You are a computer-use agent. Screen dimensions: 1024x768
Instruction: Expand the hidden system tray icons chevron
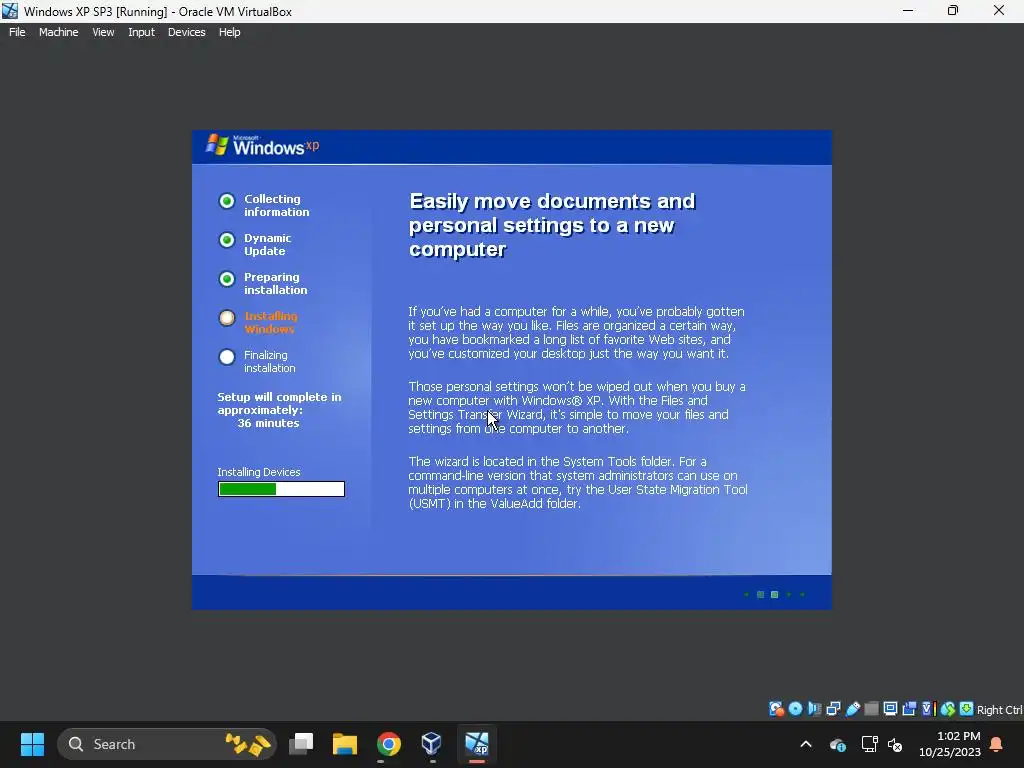pyautogui.click(x=806, y=744)
